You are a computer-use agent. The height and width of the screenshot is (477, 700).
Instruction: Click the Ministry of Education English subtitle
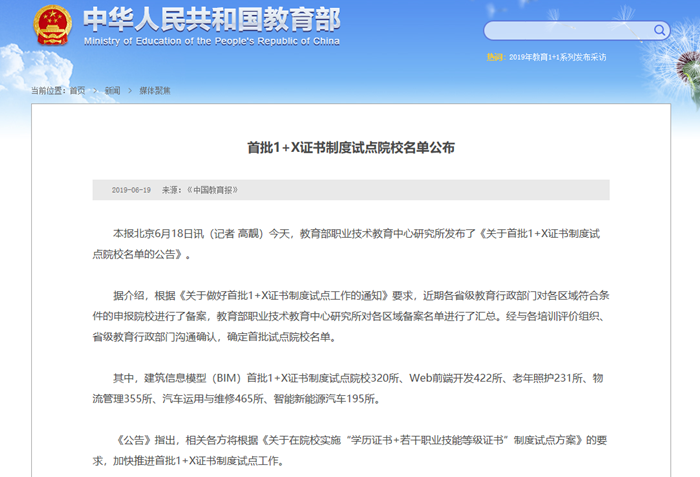212,41
